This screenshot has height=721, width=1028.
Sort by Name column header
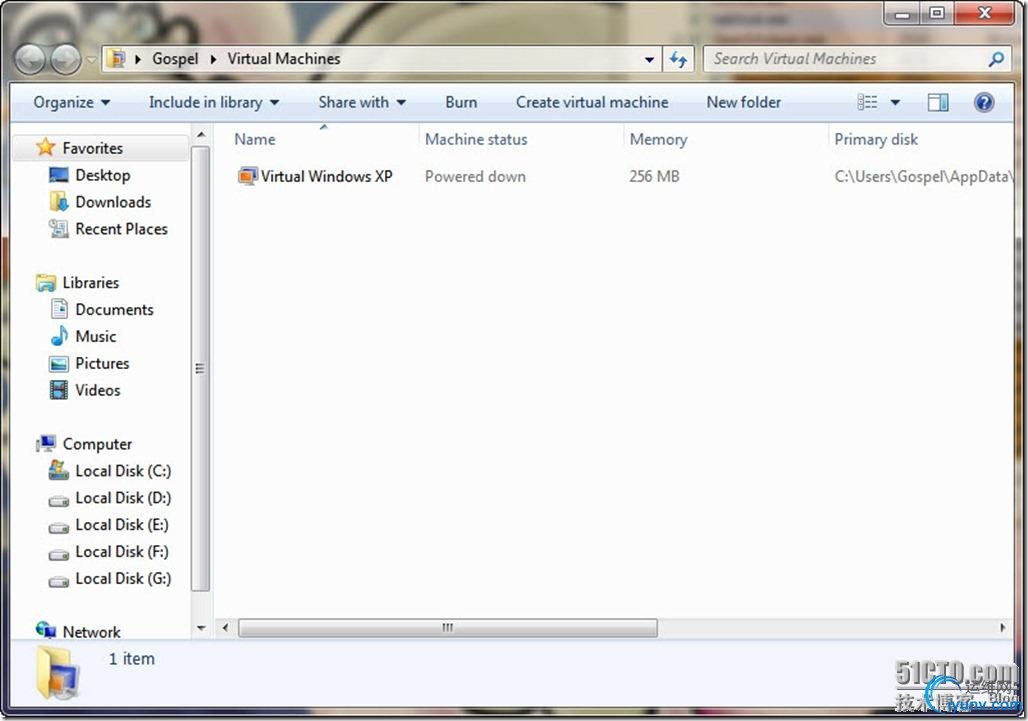tap(255, 139)
